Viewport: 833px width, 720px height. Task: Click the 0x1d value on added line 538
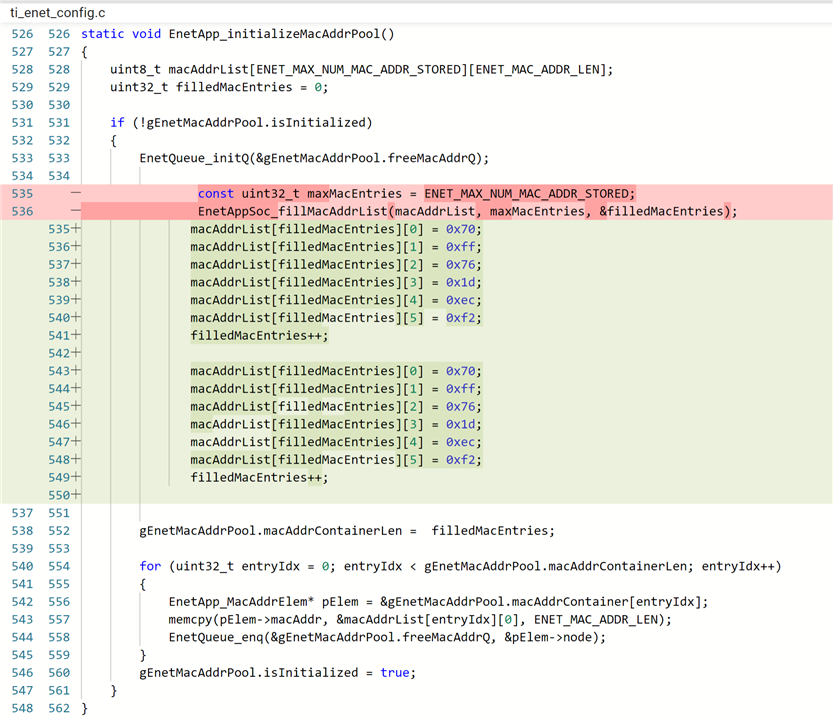[x=461, y=282]
